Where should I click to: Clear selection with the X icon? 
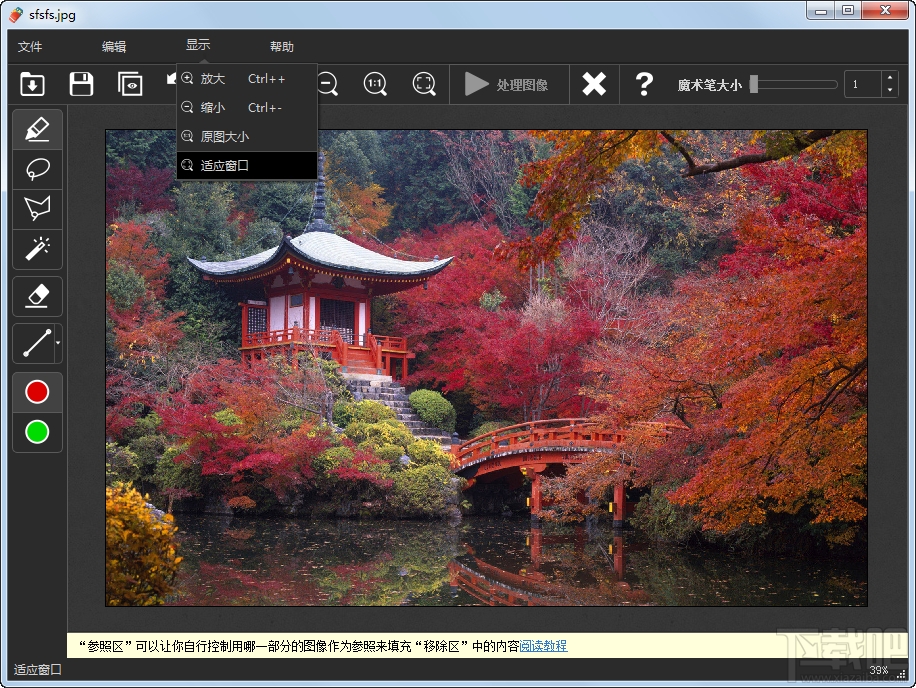[594, 84]
